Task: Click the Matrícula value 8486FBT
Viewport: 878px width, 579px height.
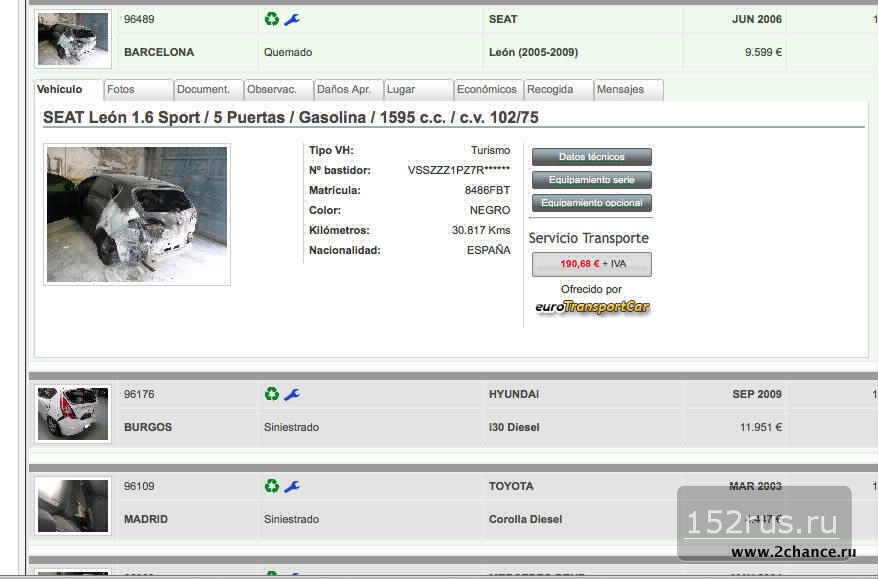Action: pyautogui.click(x=487, y=190)
